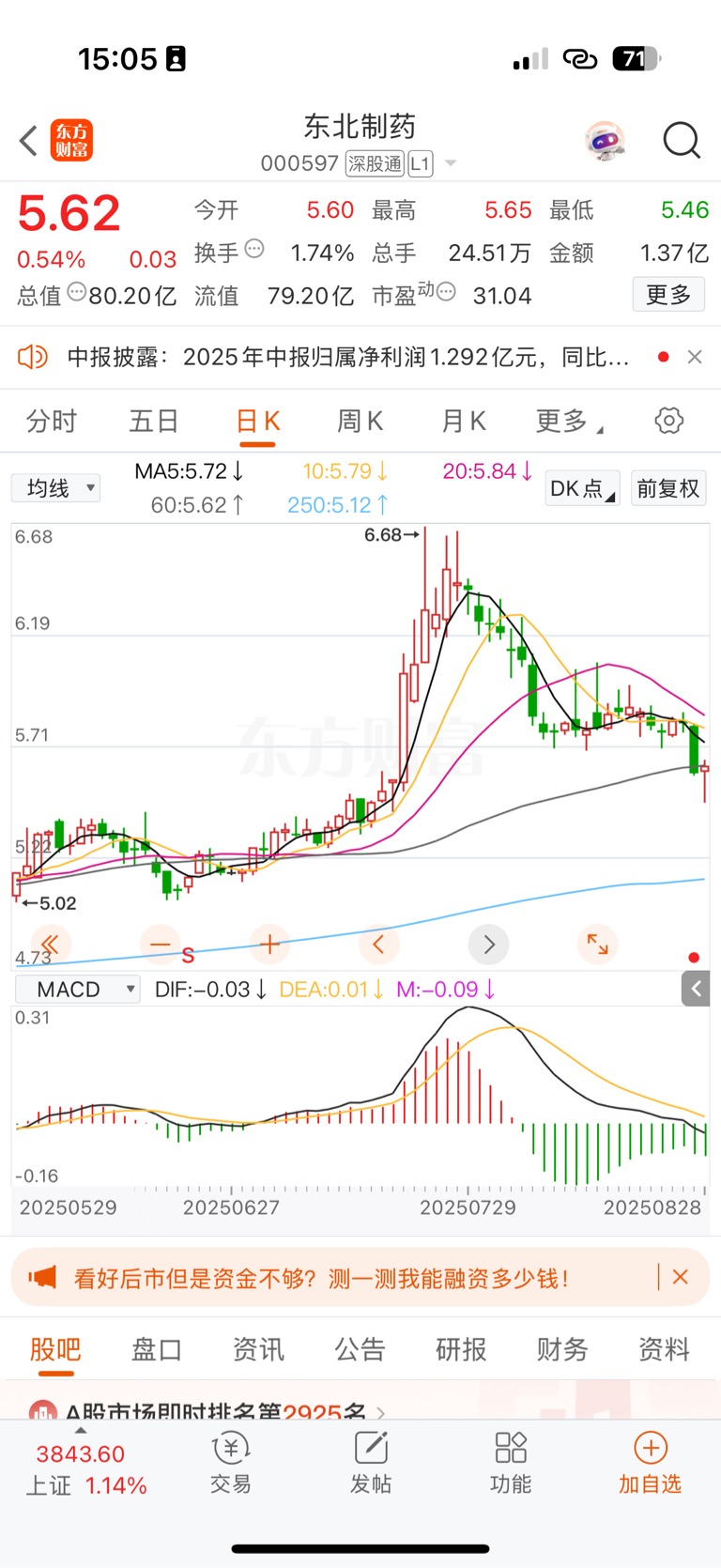Image resolution: width=721 pixels, height=1568 pixels.
Task: Tap the speaker announcement icon
Action: [x=33, y=357]
